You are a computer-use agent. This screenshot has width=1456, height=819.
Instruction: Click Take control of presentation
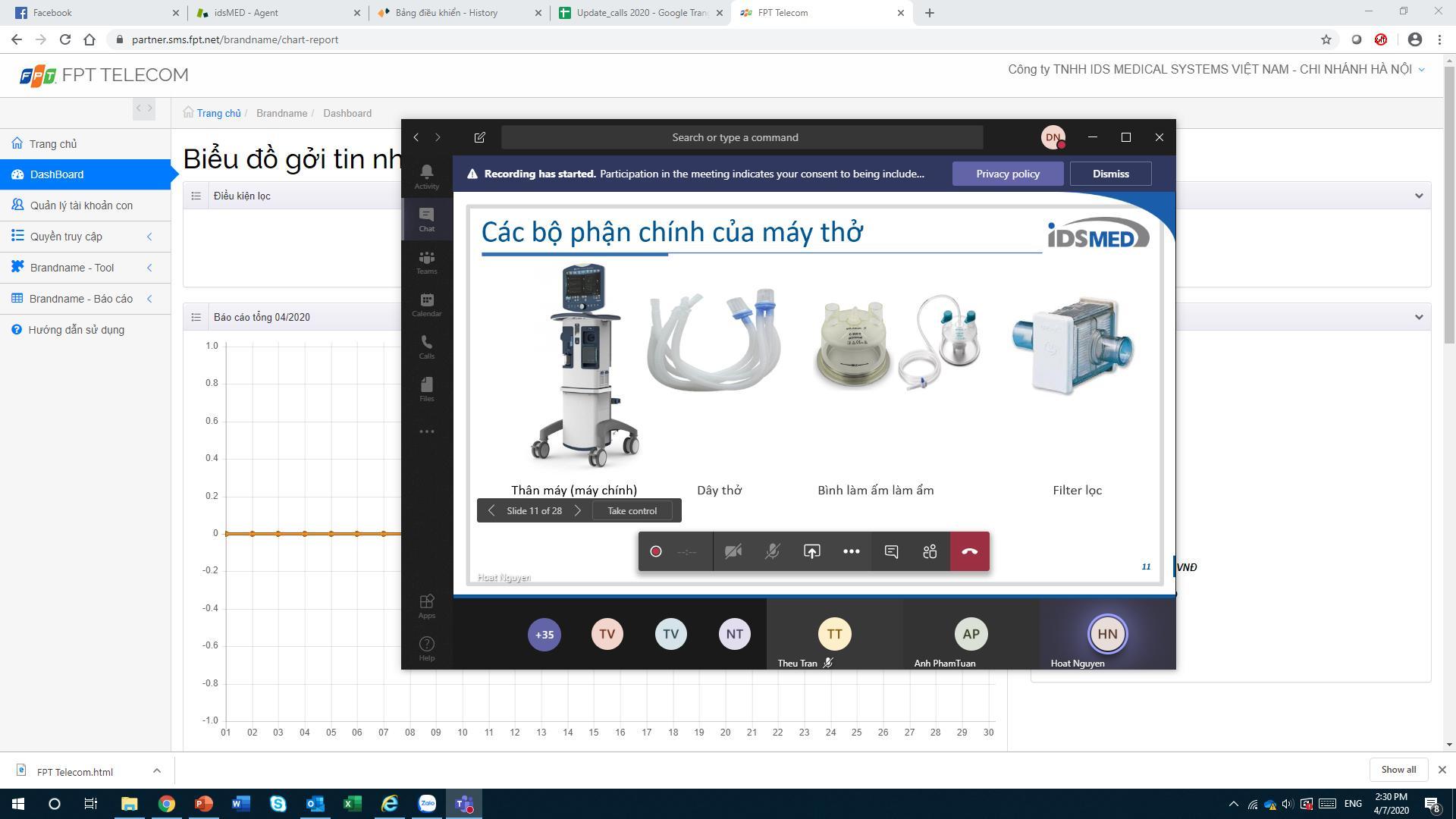[x=632, y=510]
